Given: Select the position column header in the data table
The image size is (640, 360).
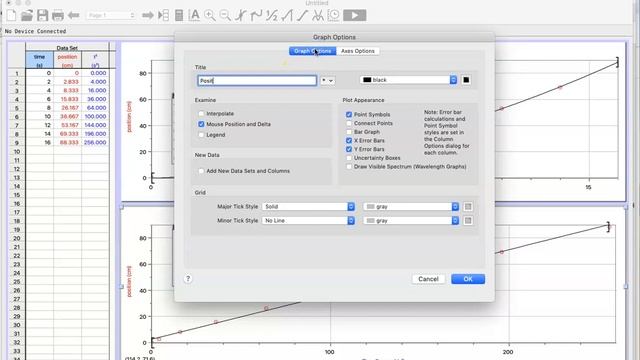Looking at the screenshot, I should click(x=67, y=60).
